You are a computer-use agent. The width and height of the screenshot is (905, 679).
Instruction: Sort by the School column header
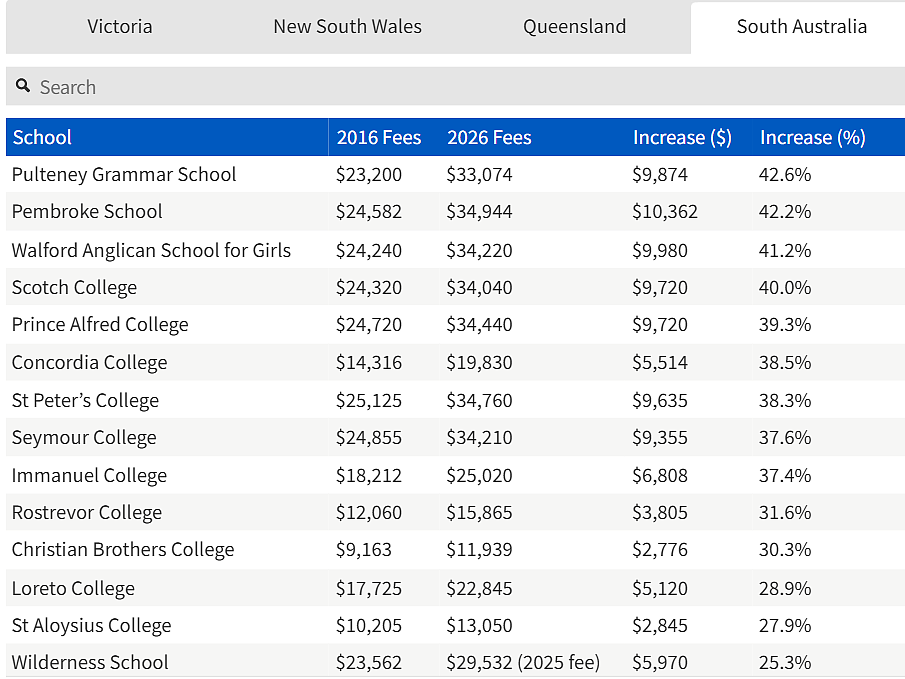[x=42, y=137]
